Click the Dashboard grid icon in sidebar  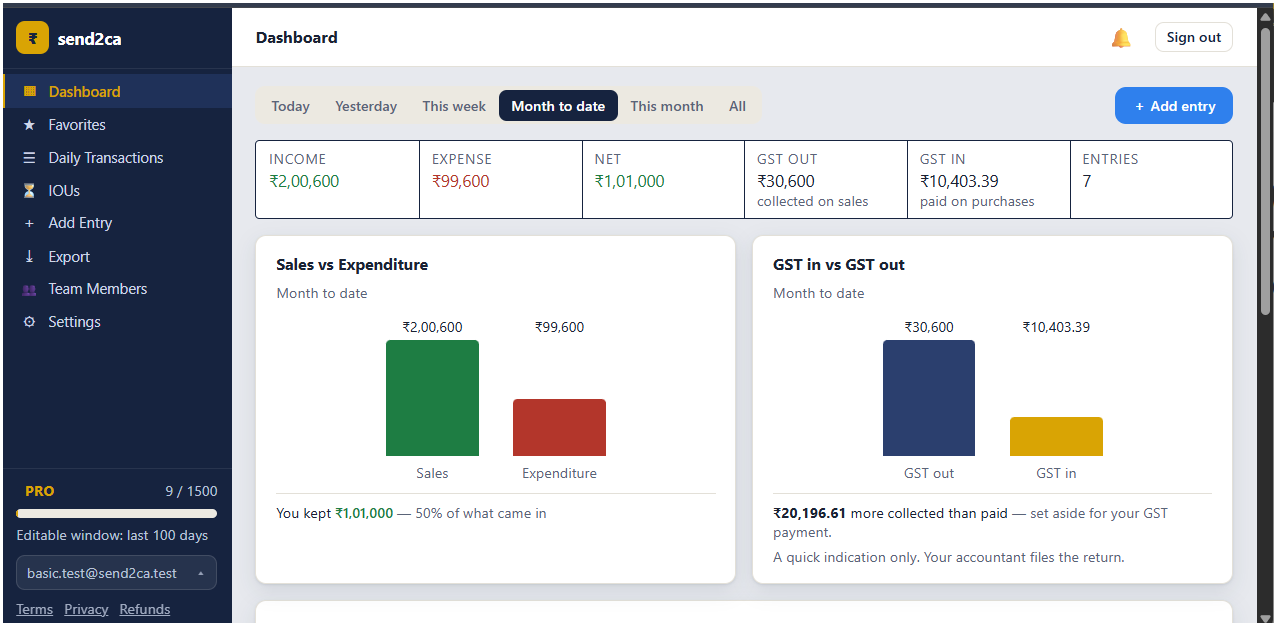pyautogui.click(x=29, y=91)
